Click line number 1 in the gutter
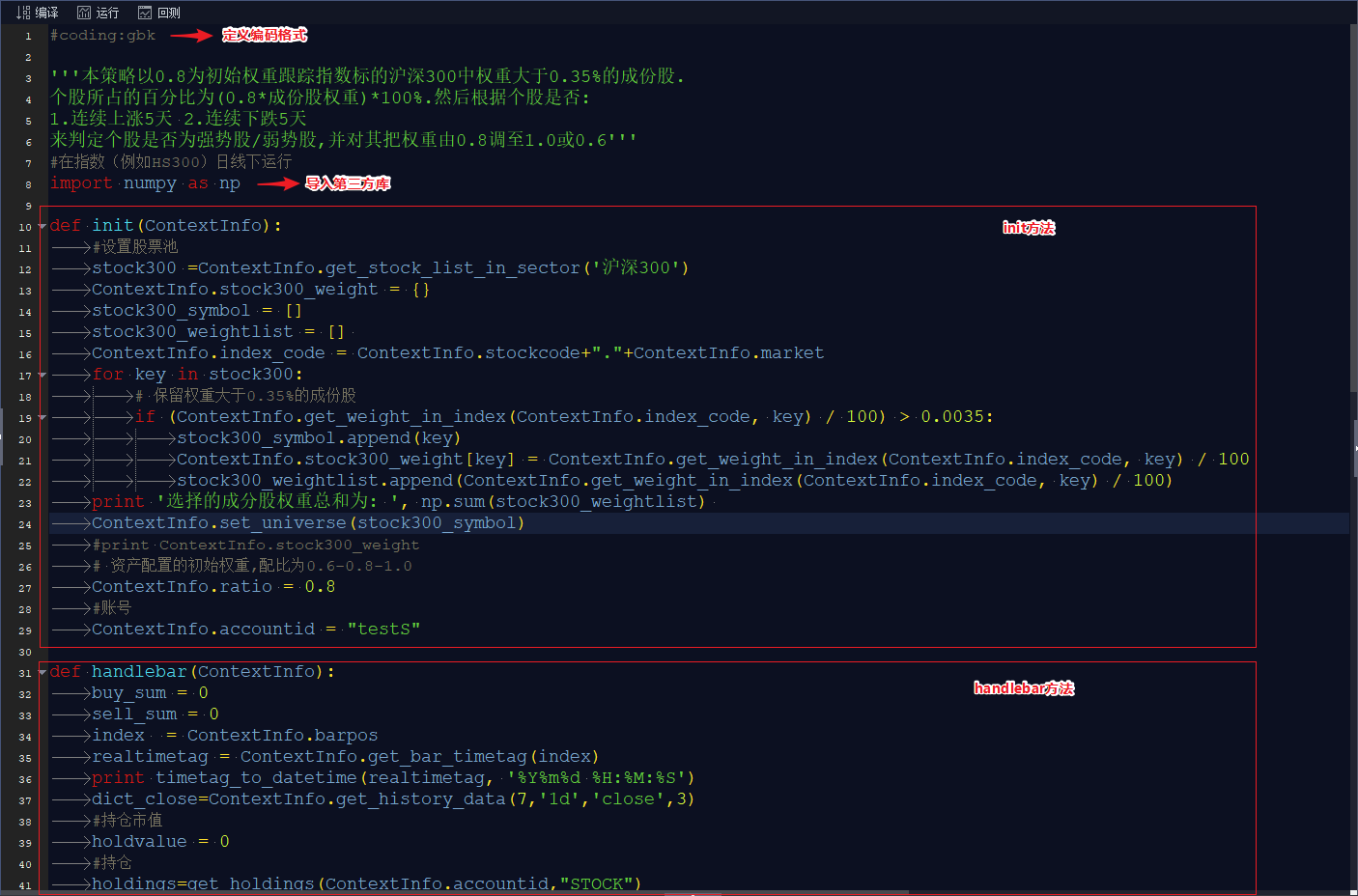The height and width of the screenshot is (896, 1358). pos(28,36)
